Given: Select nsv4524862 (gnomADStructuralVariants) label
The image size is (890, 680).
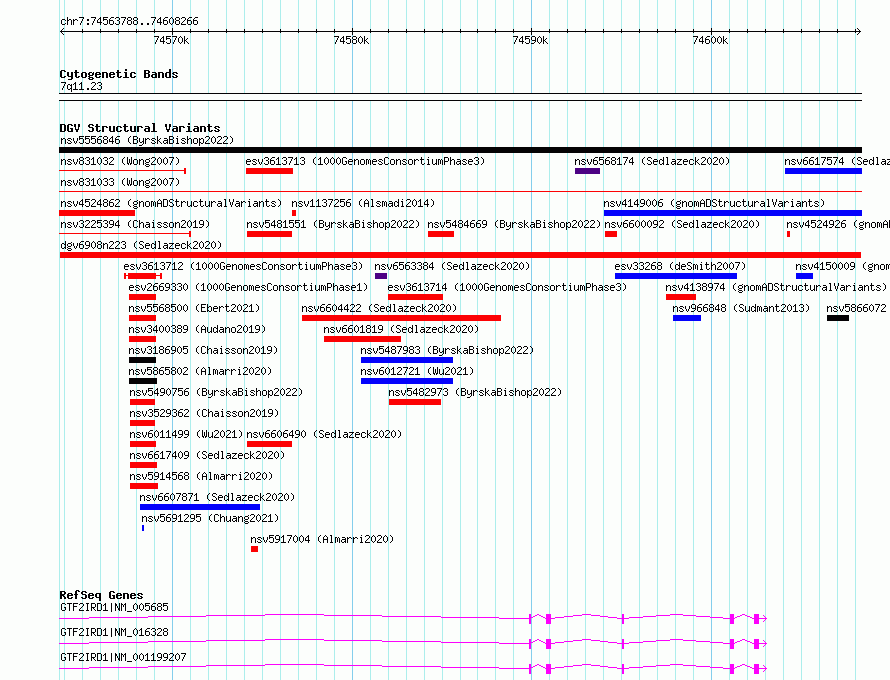Looking at the screenshot, I should coord(171,203).
